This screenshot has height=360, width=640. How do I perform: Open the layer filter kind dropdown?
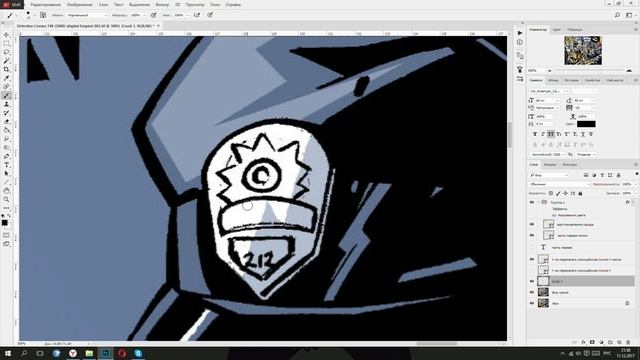point(549,175)
